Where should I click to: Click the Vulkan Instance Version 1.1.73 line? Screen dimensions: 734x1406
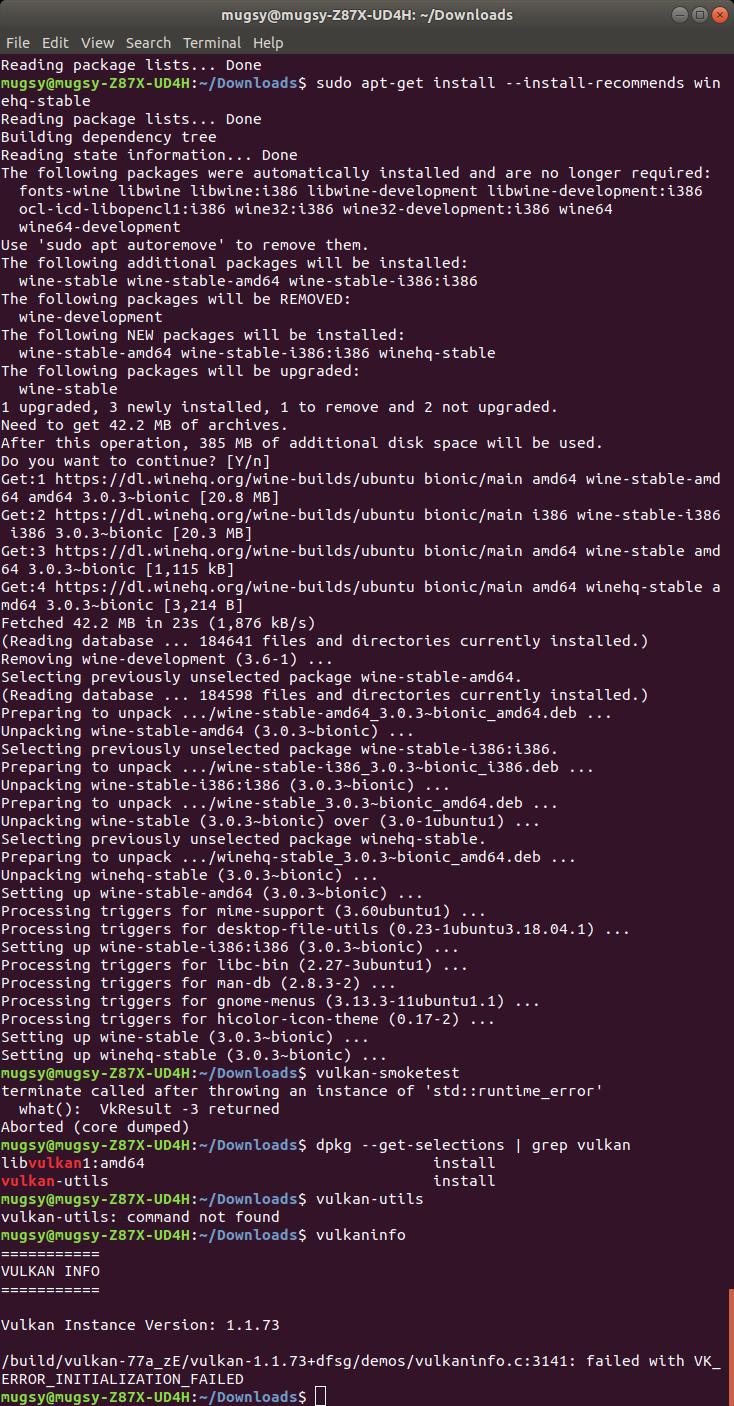[140, 1325]
